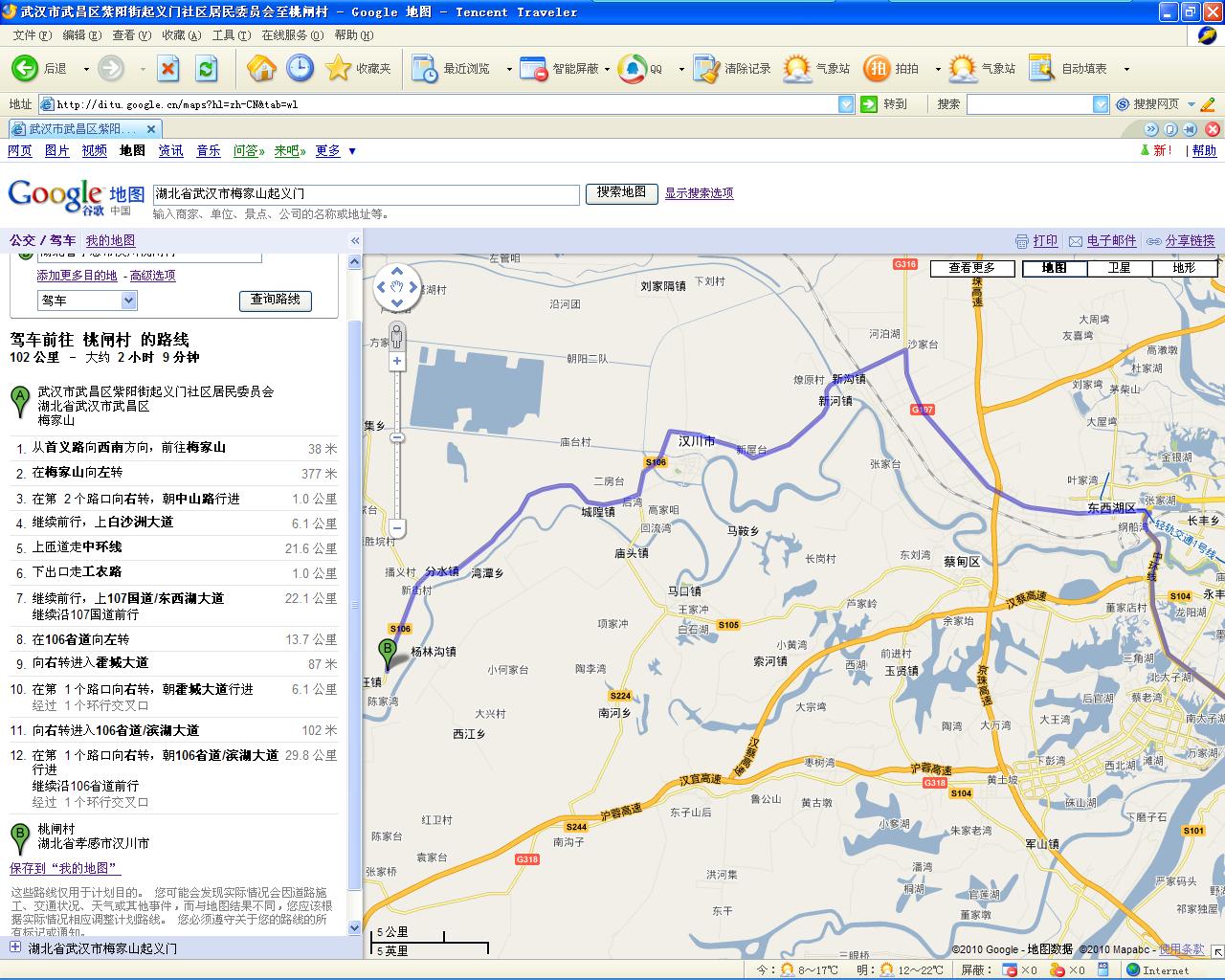Open the 收藏 Favorites menu
This screenshot has width=1225, height=980.
181,35
